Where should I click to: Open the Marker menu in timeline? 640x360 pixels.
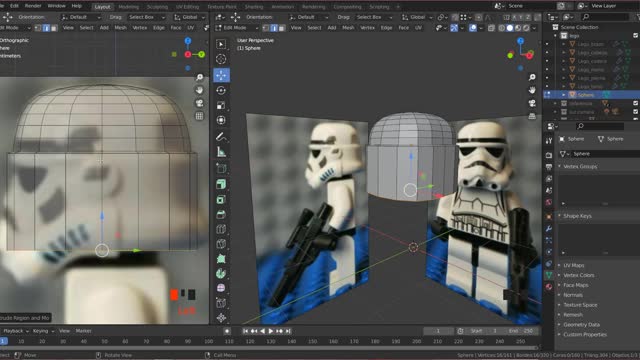[83, 331]
